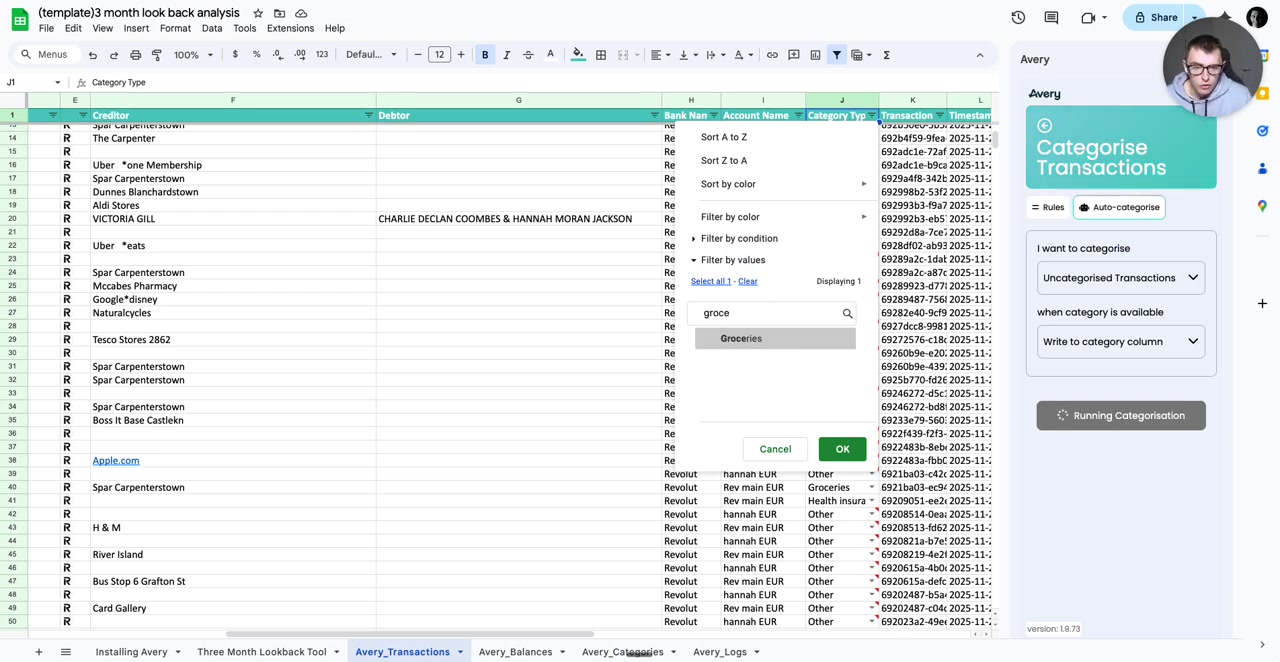Screen dimensions: 1280x662
Task: Open the Write to category column dropdown
Action: 1120,341
